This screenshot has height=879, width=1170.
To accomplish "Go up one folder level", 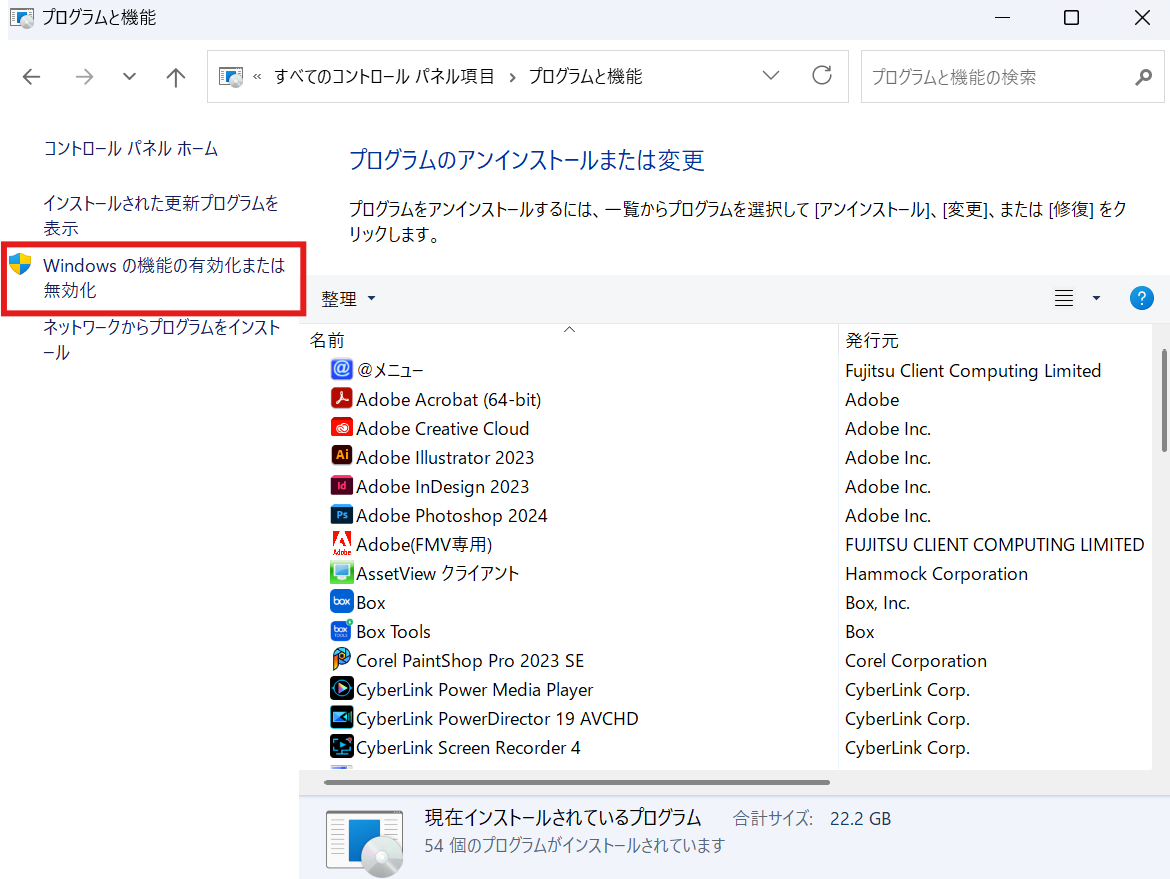I will point(176,77).
